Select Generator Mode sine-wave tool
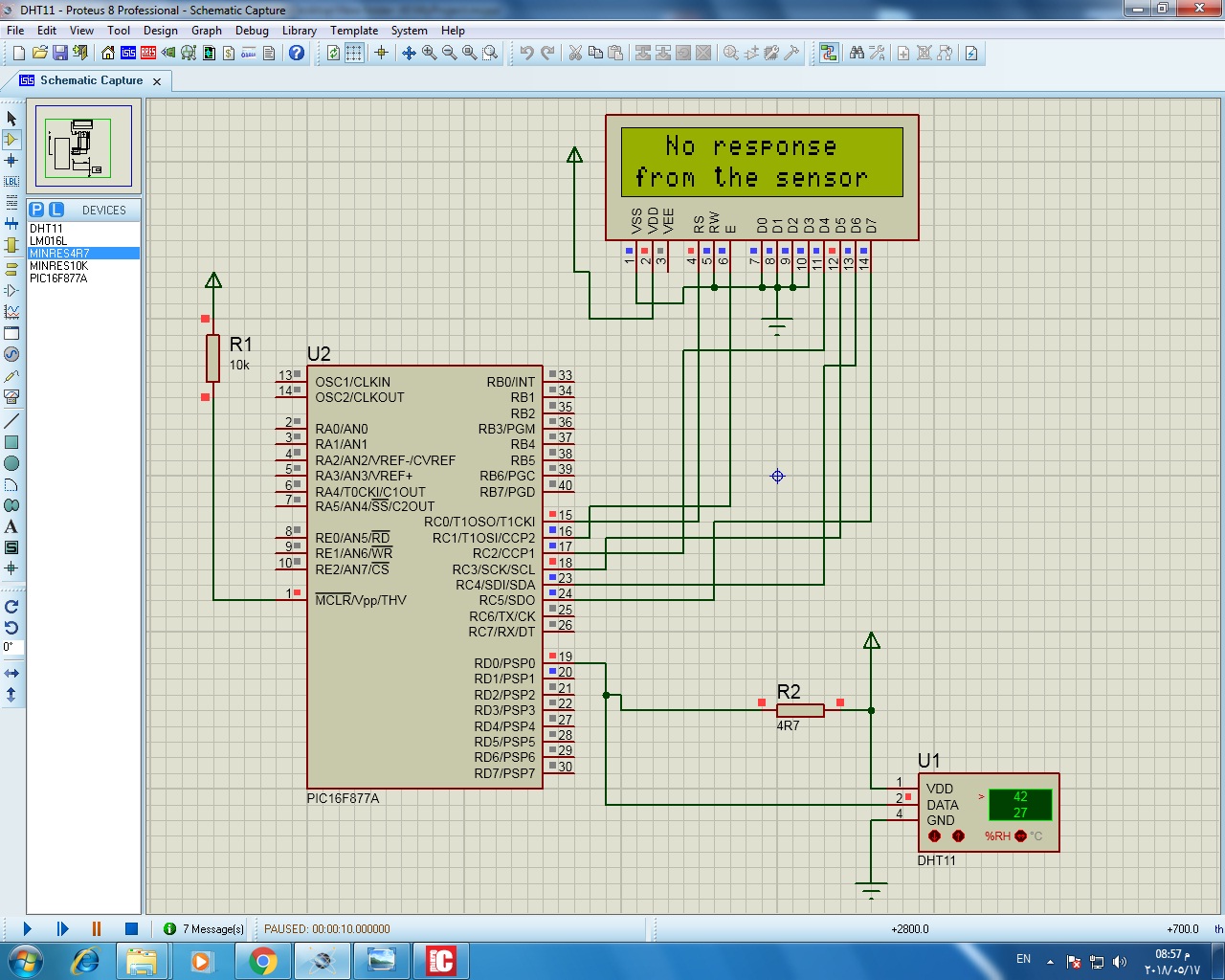Image resolution: width=1225 pixels, height=980 pixels. [11, 354]
